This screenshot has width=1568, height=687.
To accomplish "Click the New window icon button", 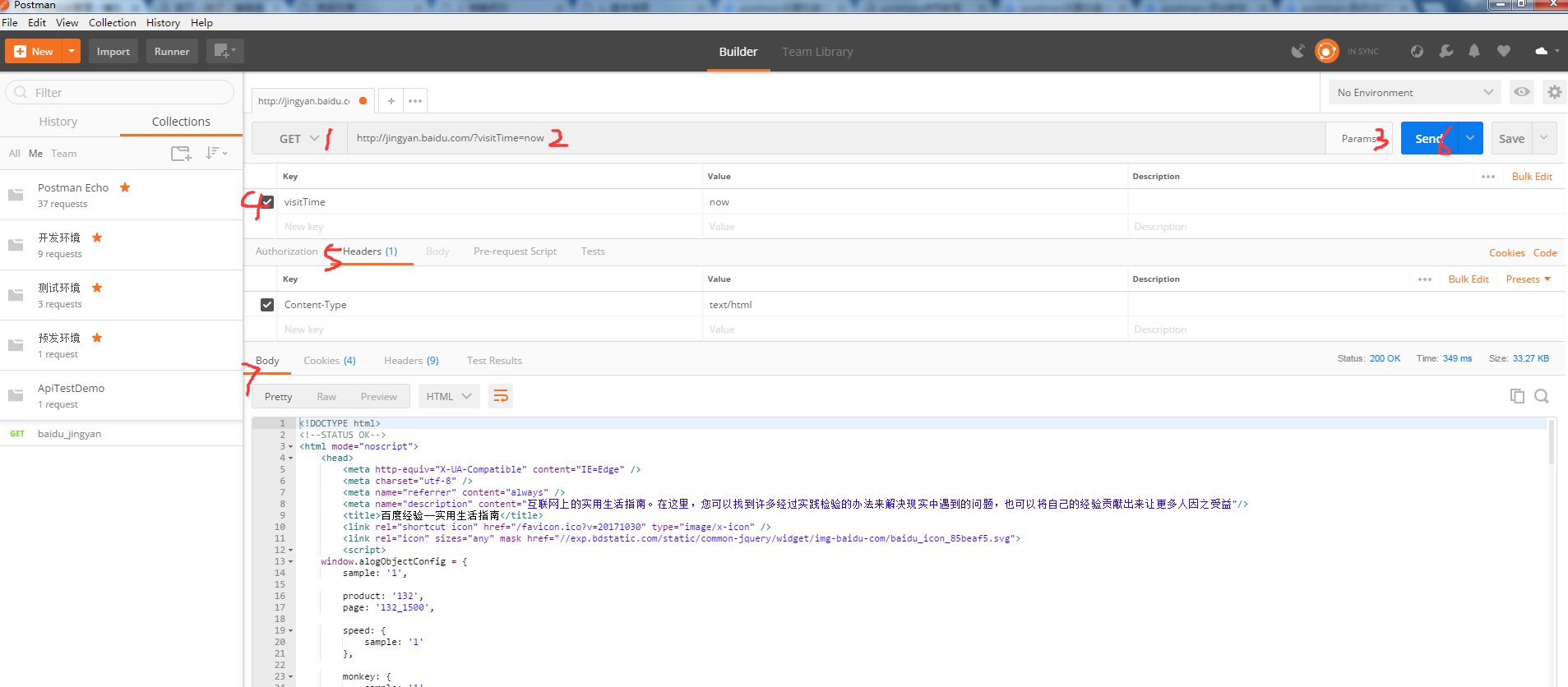I will pos(224,51).
